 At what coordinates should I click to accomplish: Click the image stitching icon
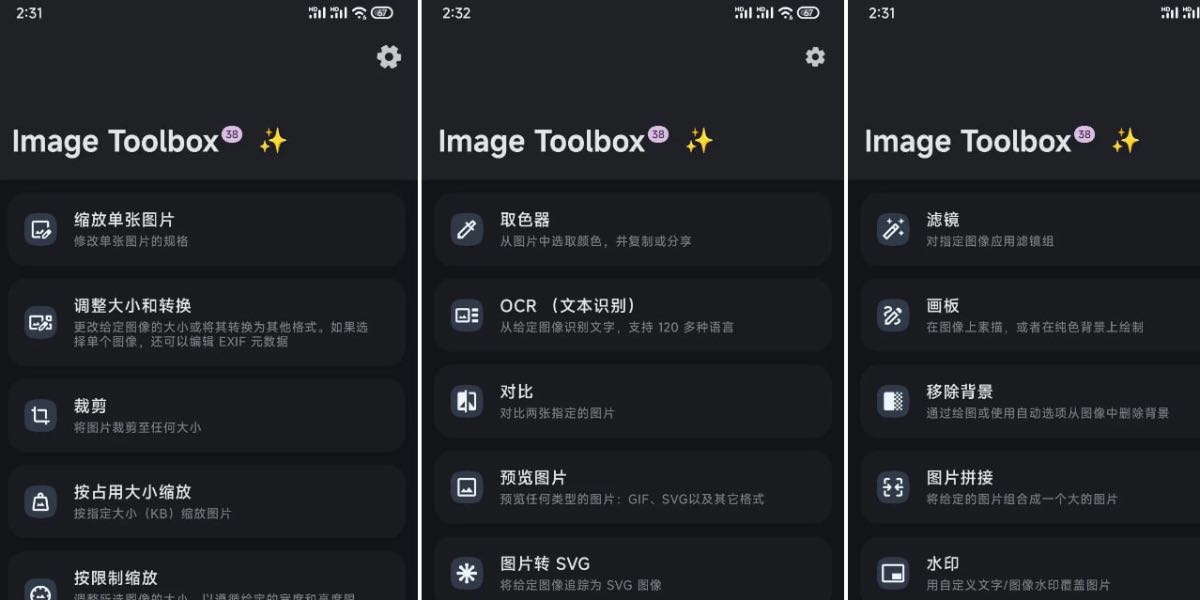point(893,487)
